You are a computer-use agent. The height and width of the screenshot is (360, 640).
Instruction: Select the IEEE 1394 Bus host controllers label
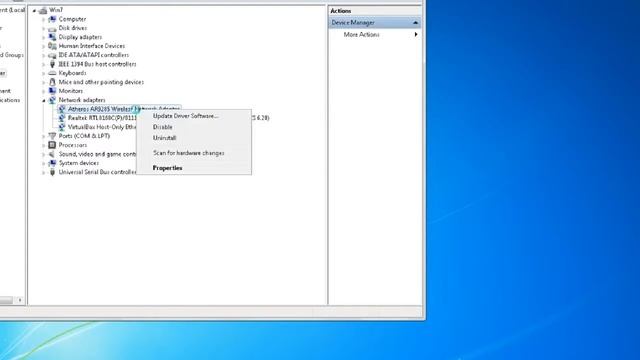(x=97, y=64)
